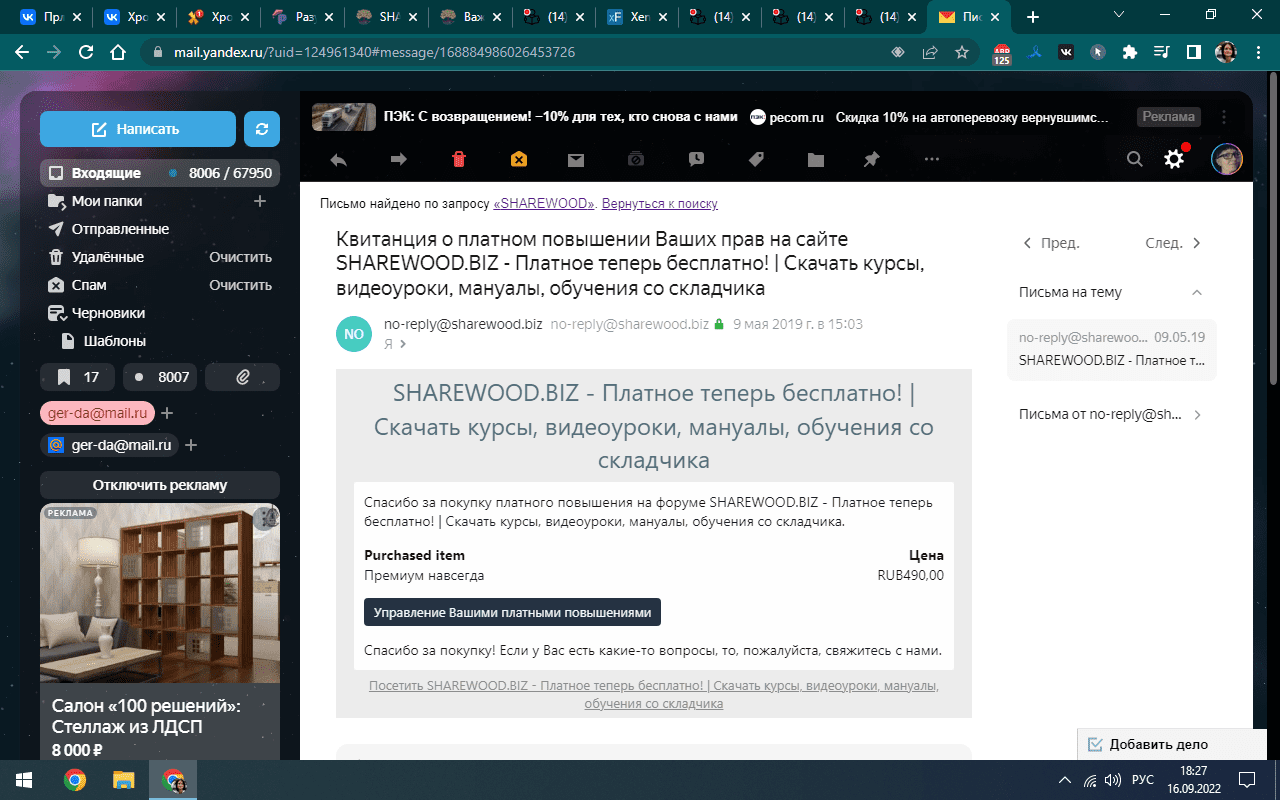This screenshot has height=800, width=1280.
Task: Expand Письма от no-reply@sh... section
Action: pos(1197,414)
